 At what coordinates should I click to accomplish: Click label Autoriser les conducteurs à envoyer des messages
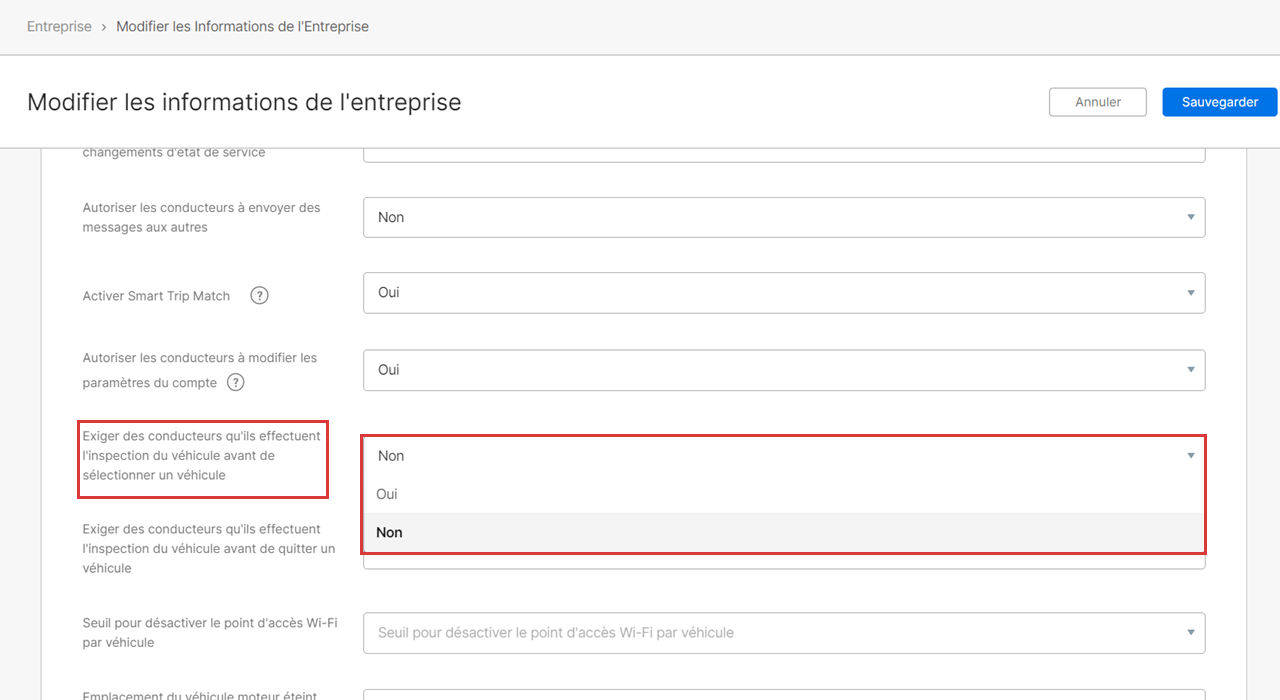[x=202, y=217]
